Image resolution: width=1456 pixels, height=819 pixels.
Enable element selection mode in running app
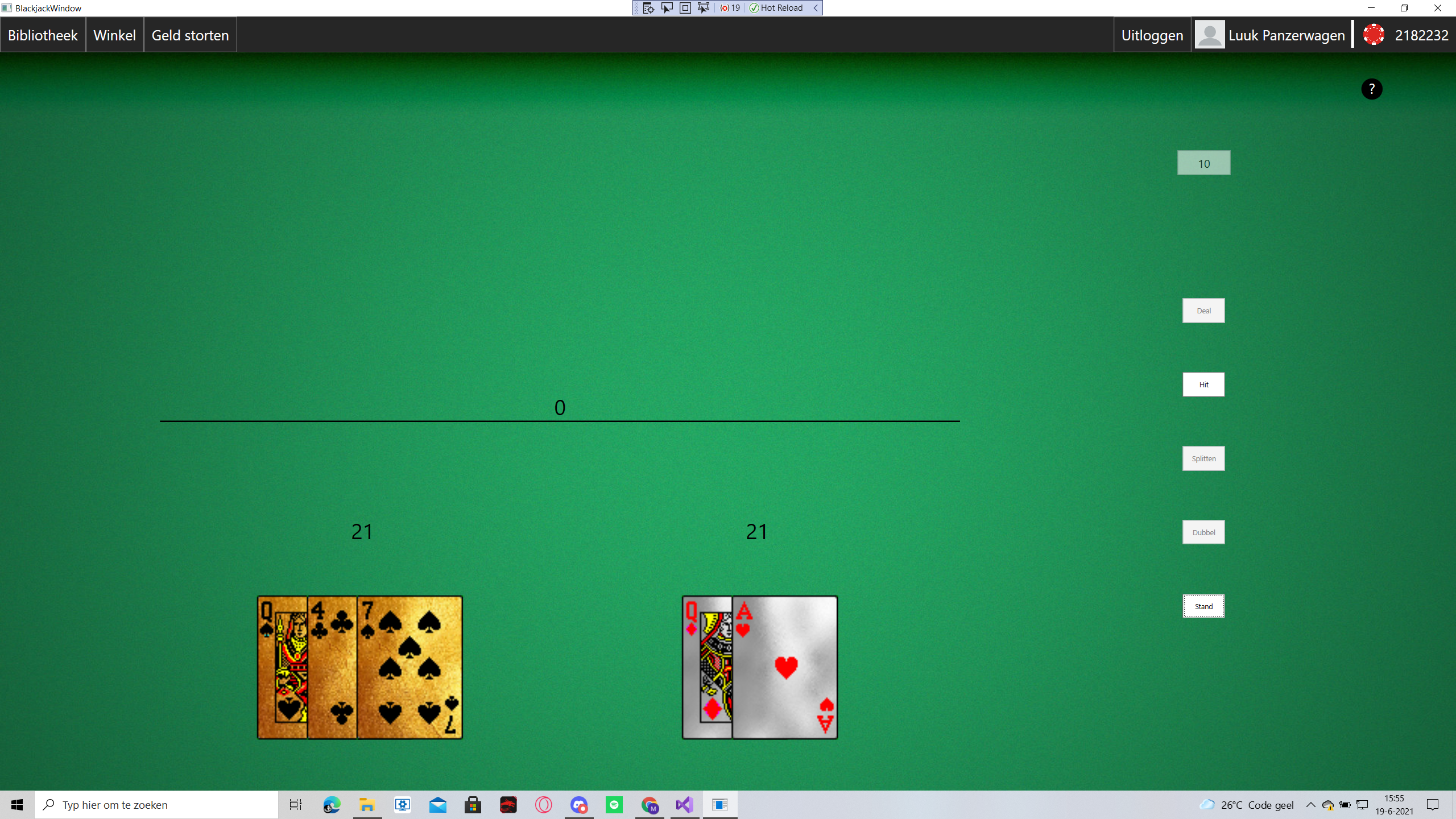click(666, 7)
